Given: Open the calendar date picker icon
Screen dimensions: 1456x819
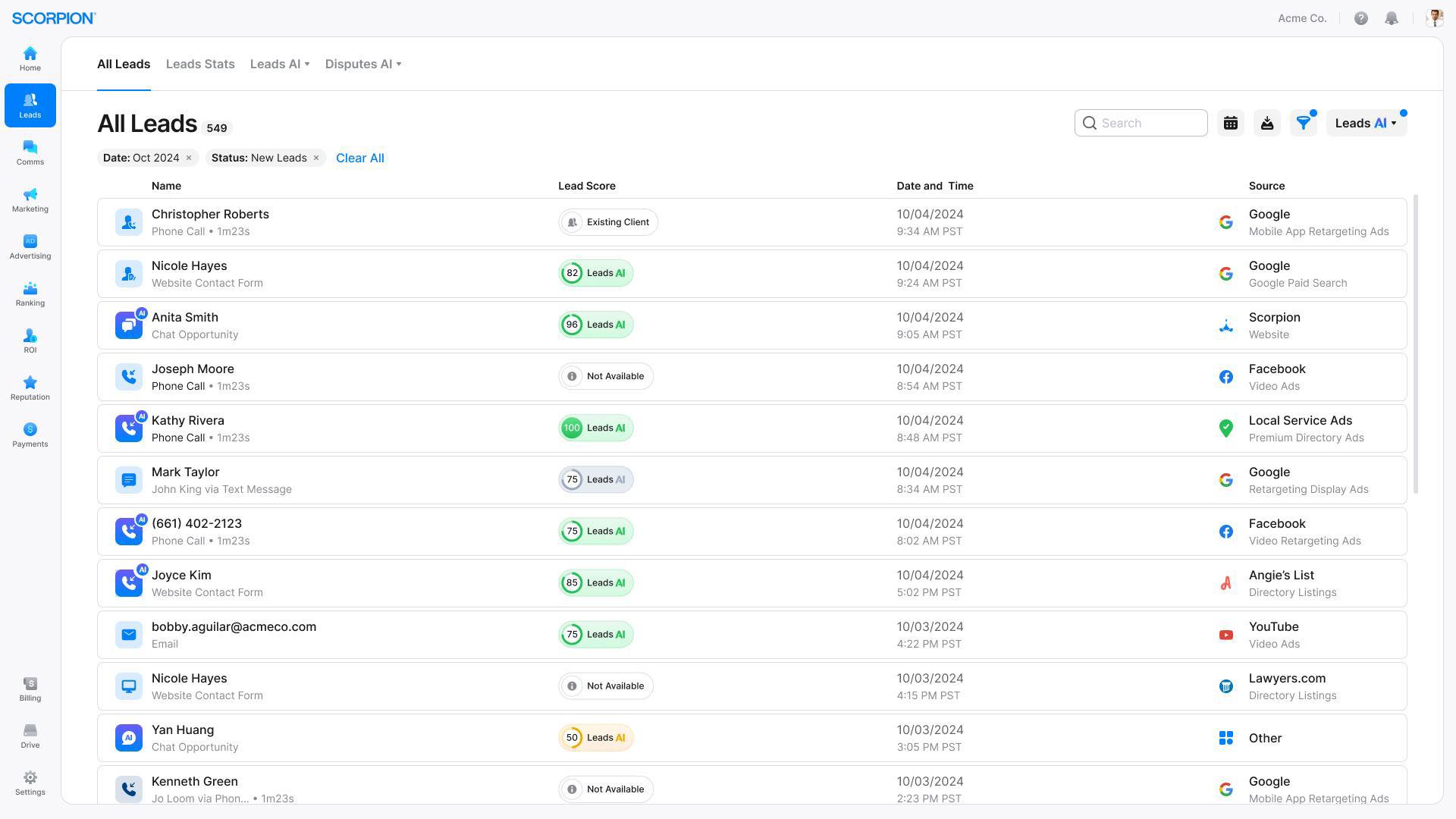Looking at the screenshot, I should 1231,123.
